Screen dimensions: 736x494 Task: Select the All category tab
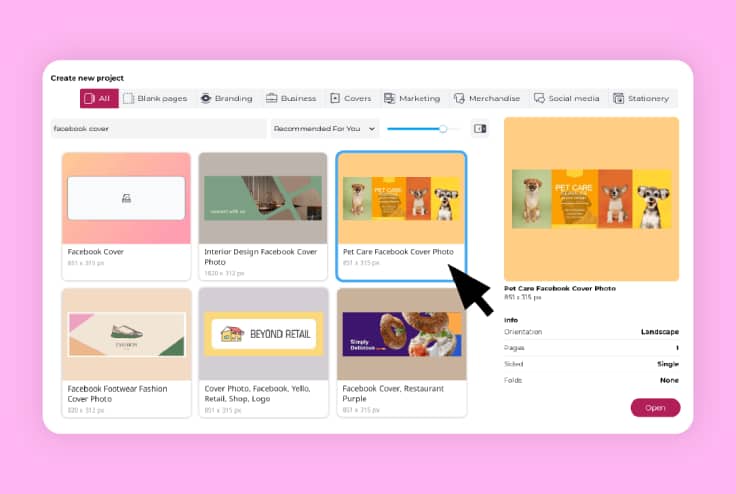coord(98,98)
